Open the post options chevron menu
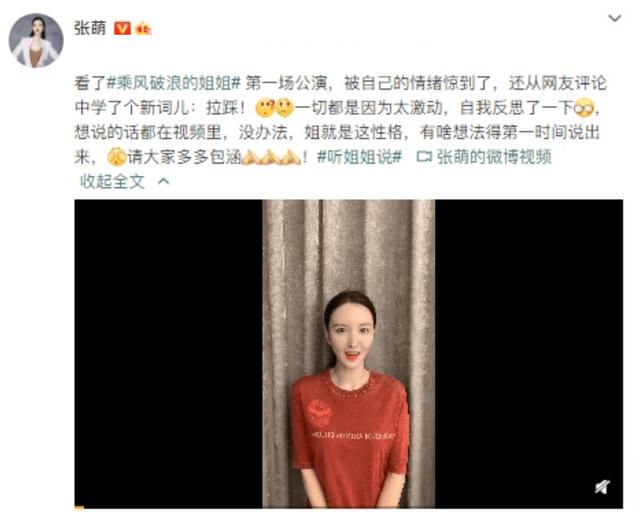 point(615,18)
